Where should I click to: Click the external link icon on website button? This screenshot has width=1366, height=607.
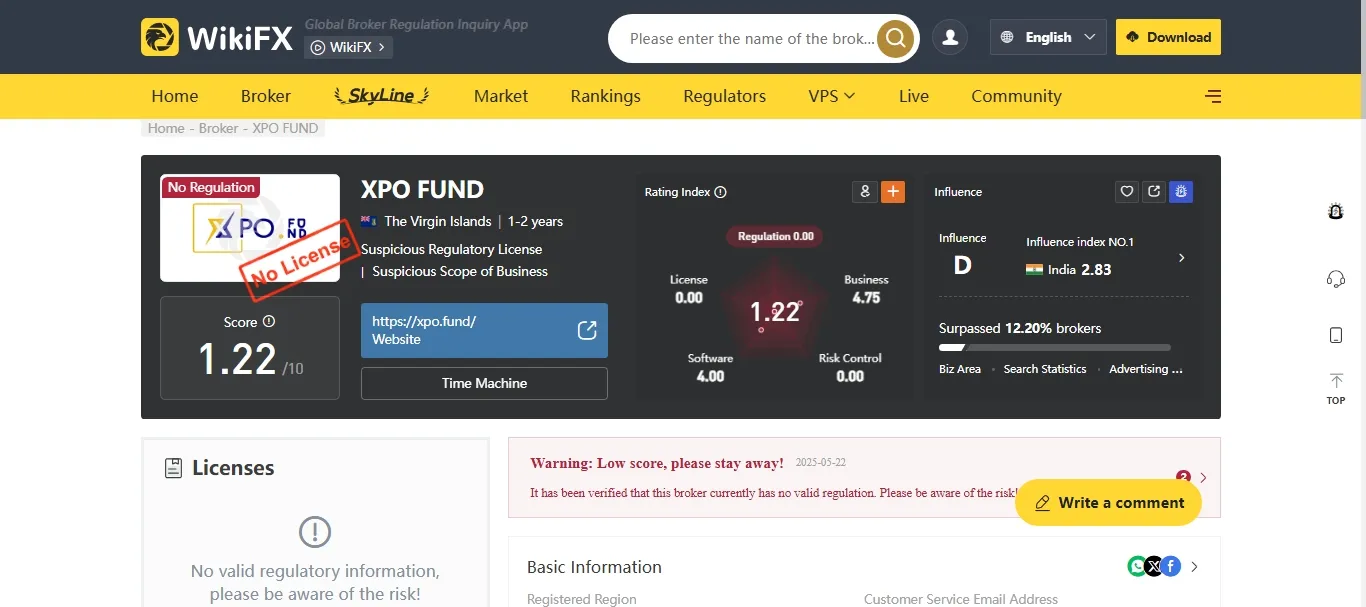tap(587, 330)
